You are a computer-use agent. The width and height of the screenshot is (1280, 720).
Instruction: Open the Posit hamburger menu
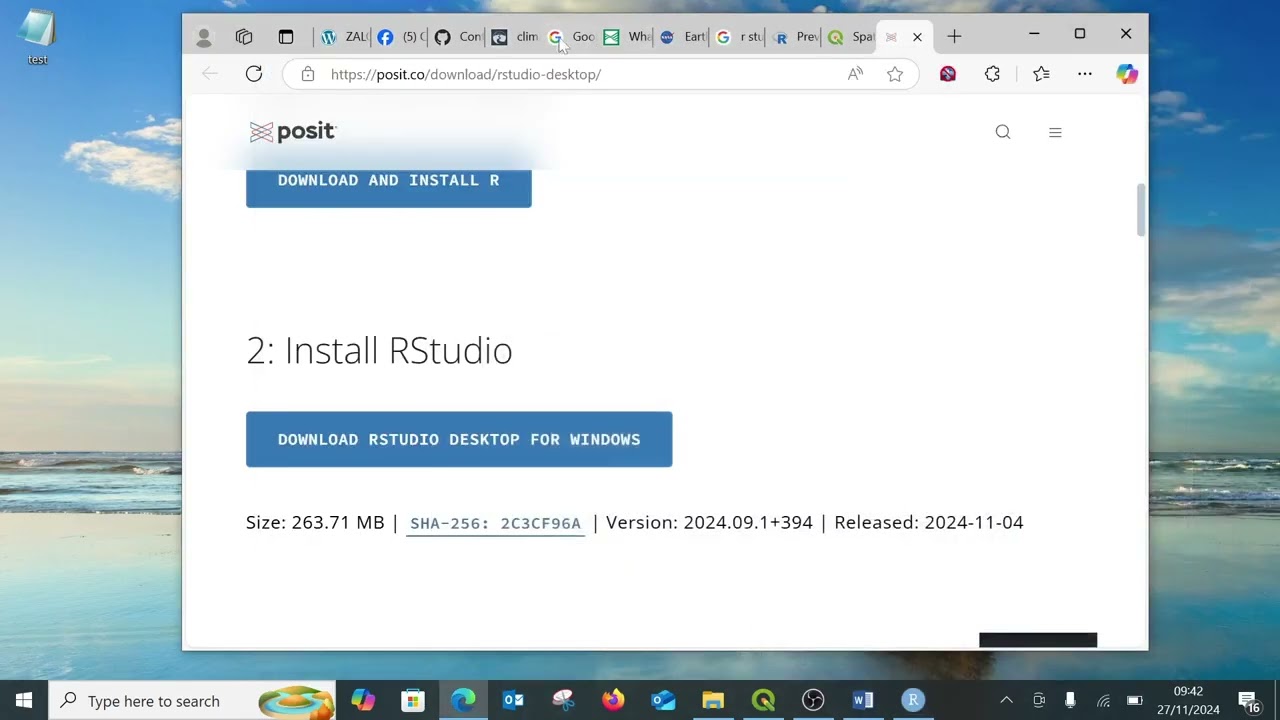(x=1055, y=132)
